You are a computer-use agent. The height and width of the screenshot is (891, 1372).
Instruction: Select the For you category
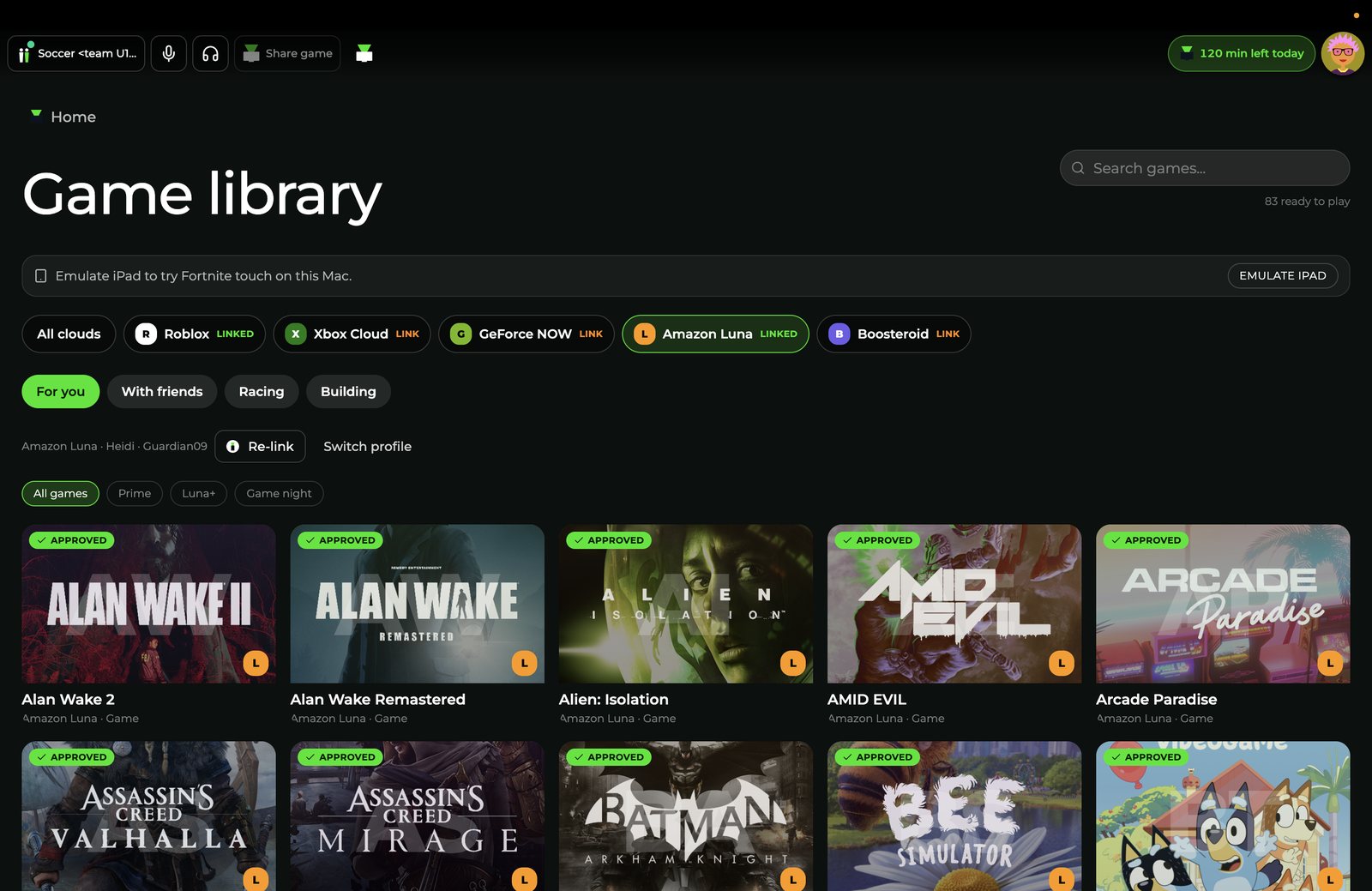[60, 391]
